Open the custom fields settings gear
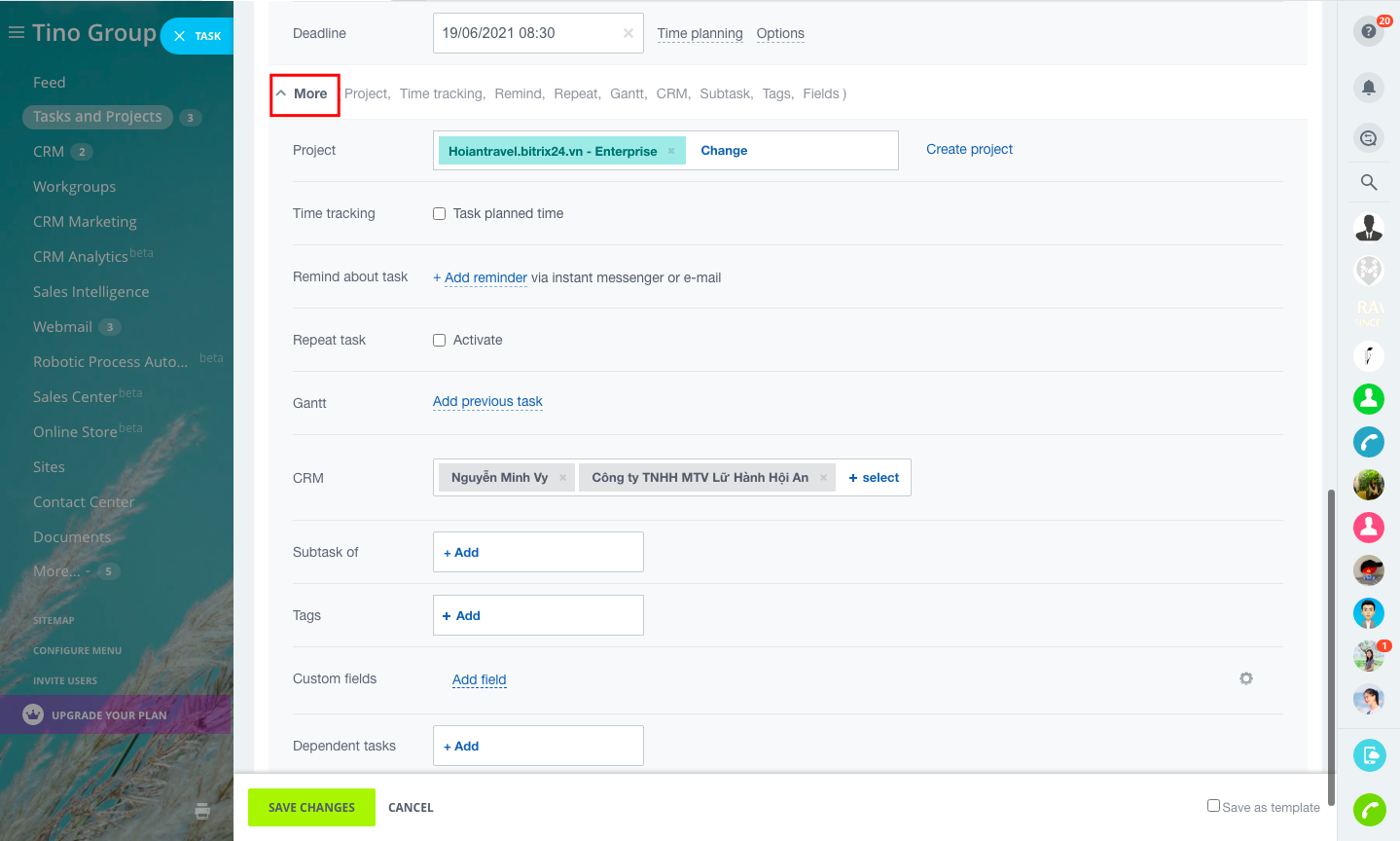Image resolution: width=1400 pixels, height=841 pixels. tap(1246, 678)
